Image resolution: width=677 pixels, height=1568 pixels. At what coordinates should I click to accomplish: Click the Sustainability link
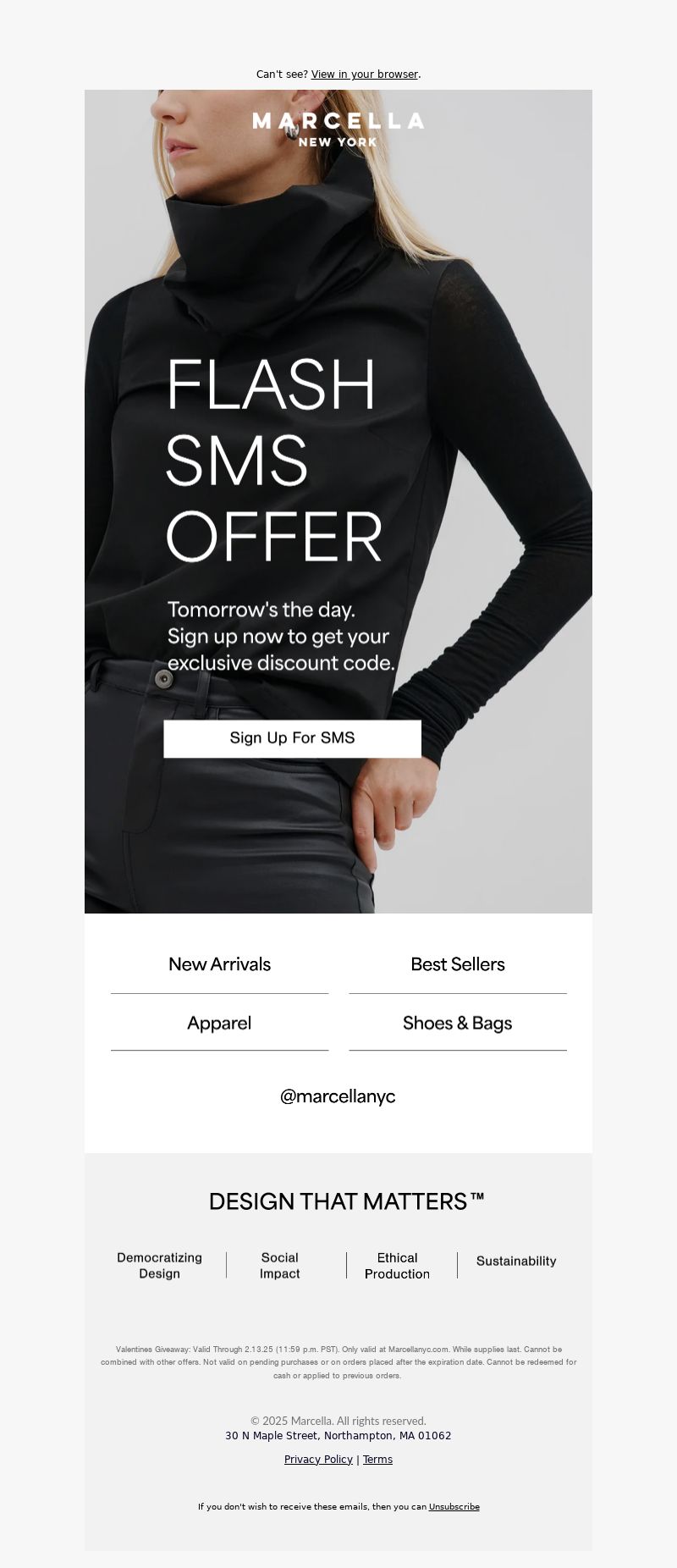516,1261
